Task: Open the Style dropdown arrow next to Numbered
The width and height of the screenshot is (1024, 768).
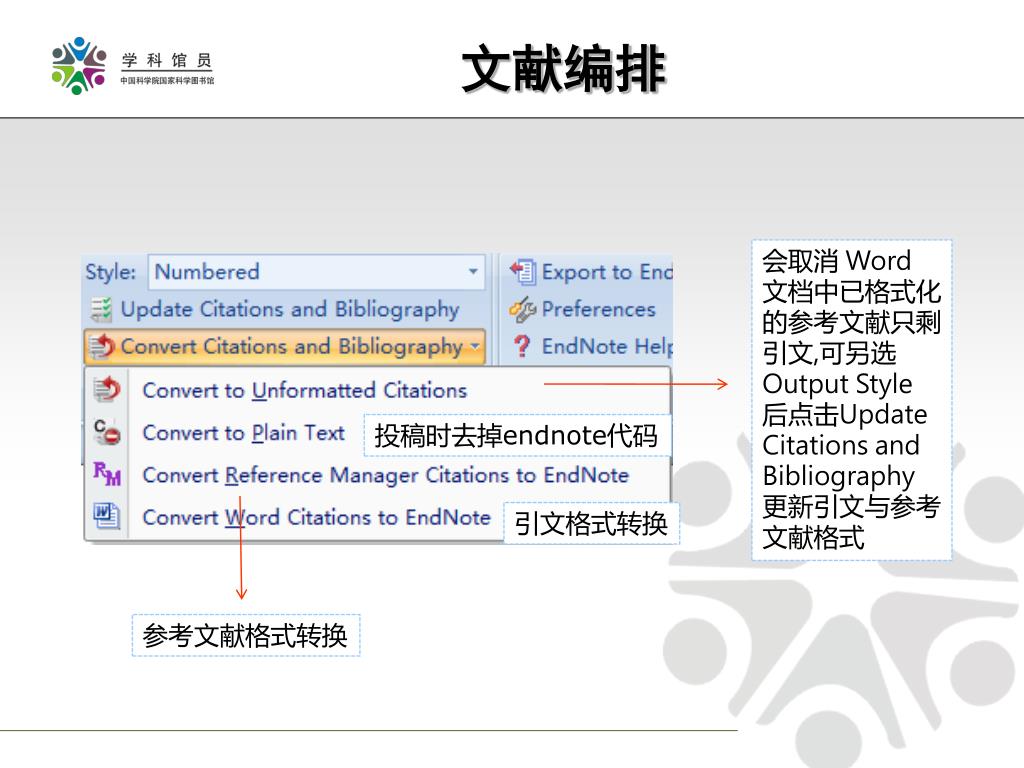Action: [x=473, y=272]
